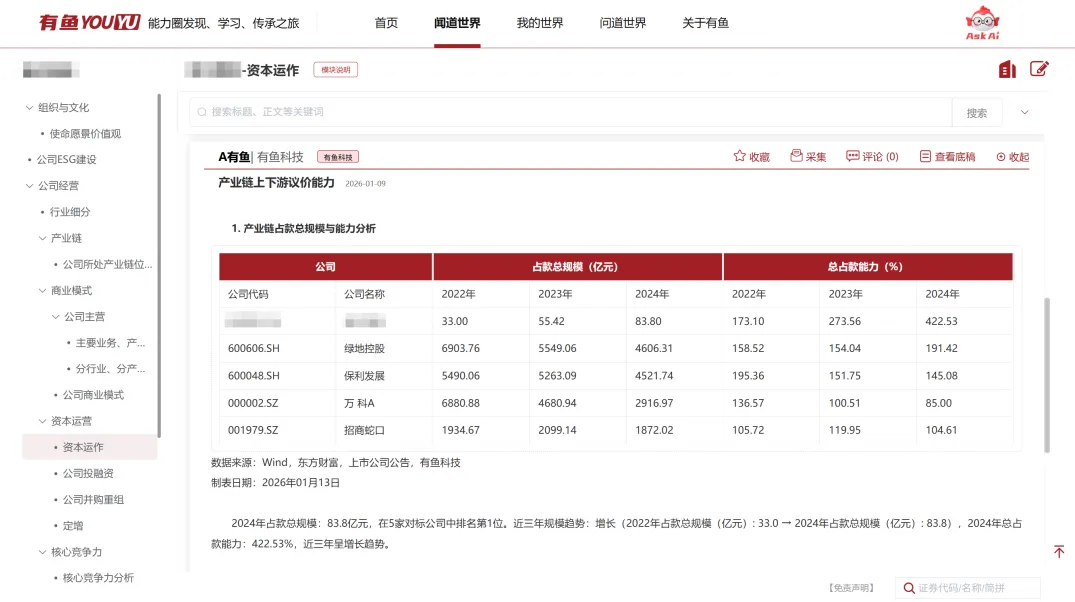Click company name 保利发展
Viewport: 1075px width, 602px height.
(364, 376)
